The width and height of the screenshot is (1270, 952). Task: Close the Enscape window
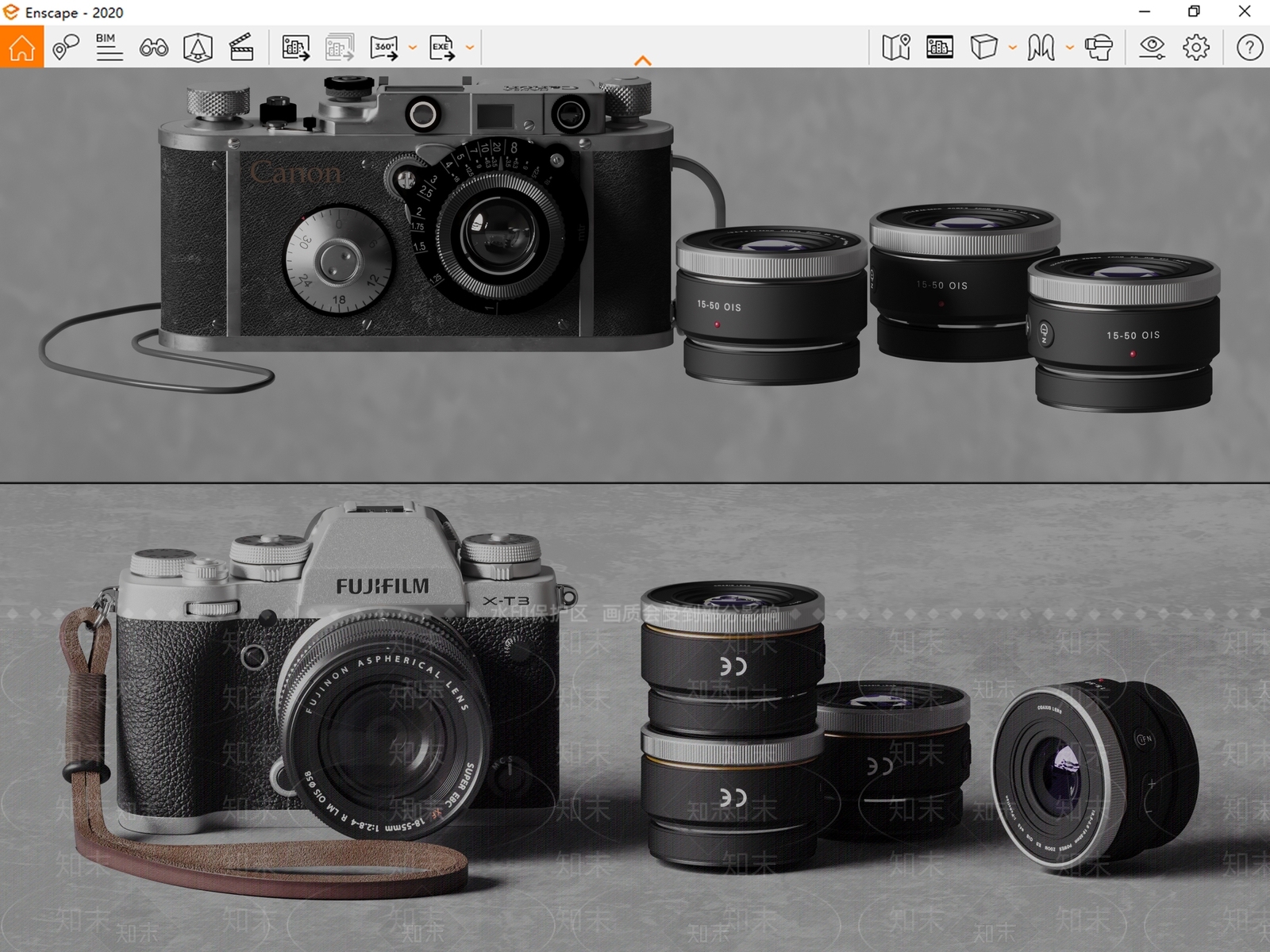[1245, 12]
